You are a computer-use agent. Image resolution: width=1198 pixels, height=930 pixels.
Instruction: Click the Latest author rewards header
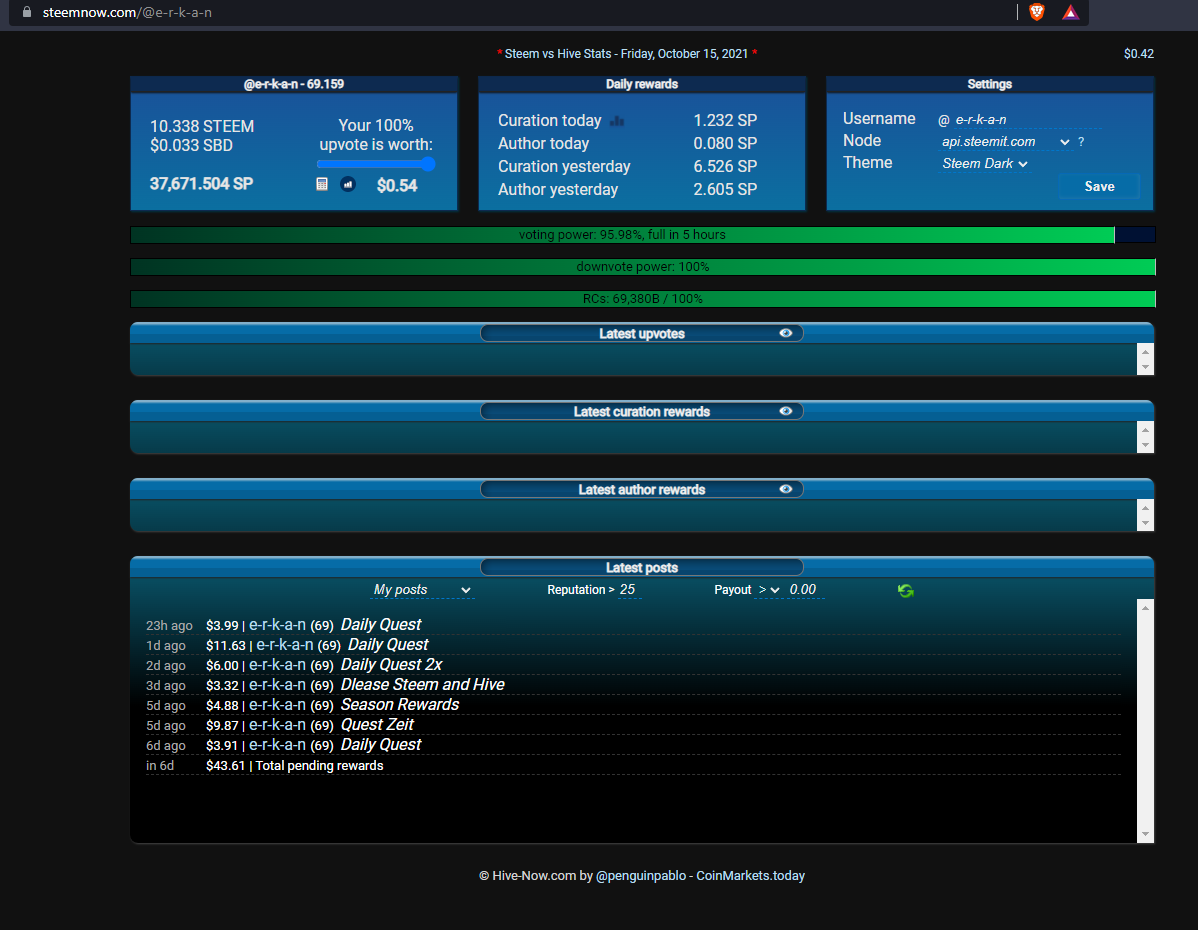(x=642, y=489)
